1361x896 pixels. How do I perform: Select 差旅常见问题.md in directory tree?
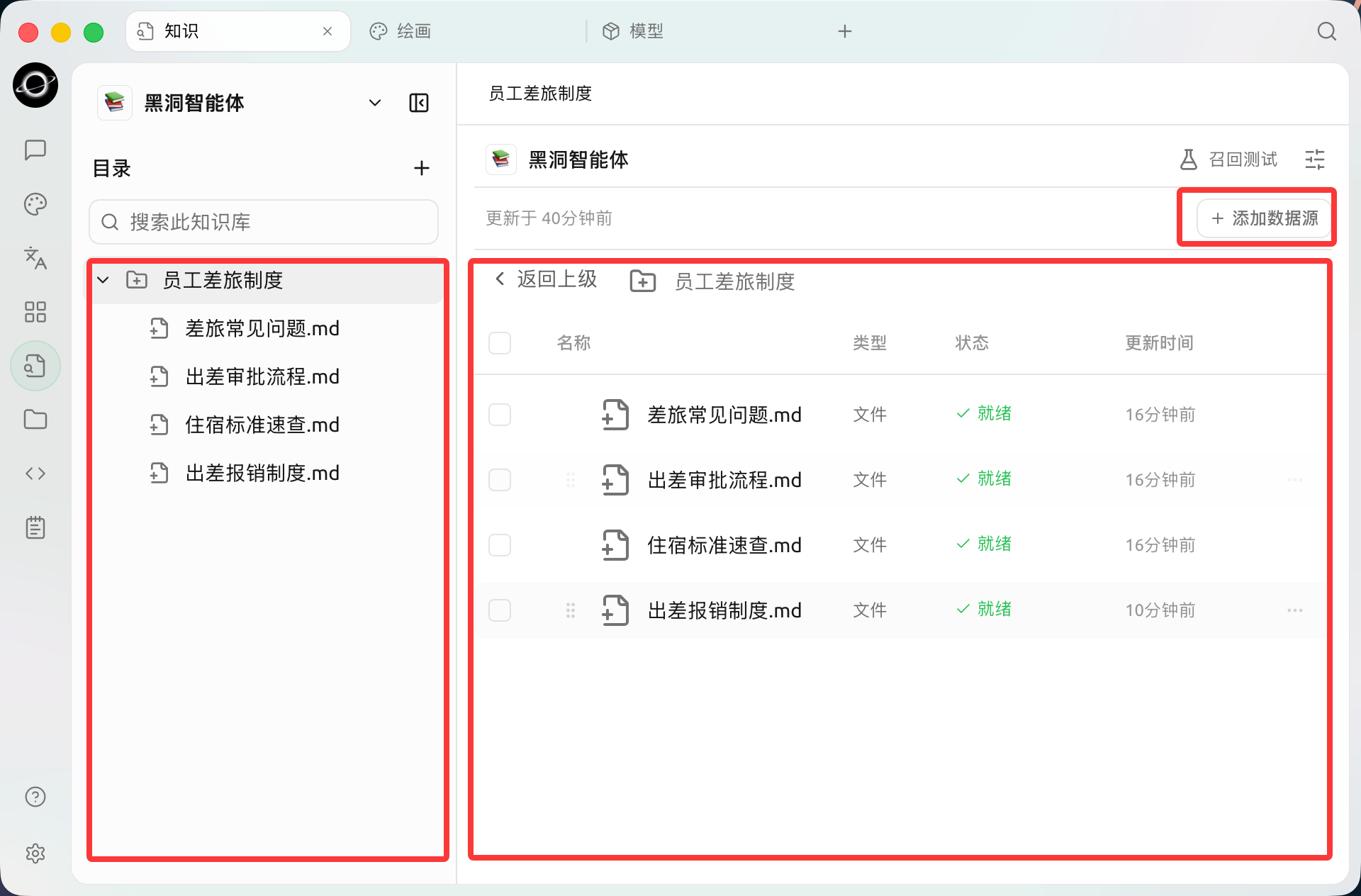262,328
